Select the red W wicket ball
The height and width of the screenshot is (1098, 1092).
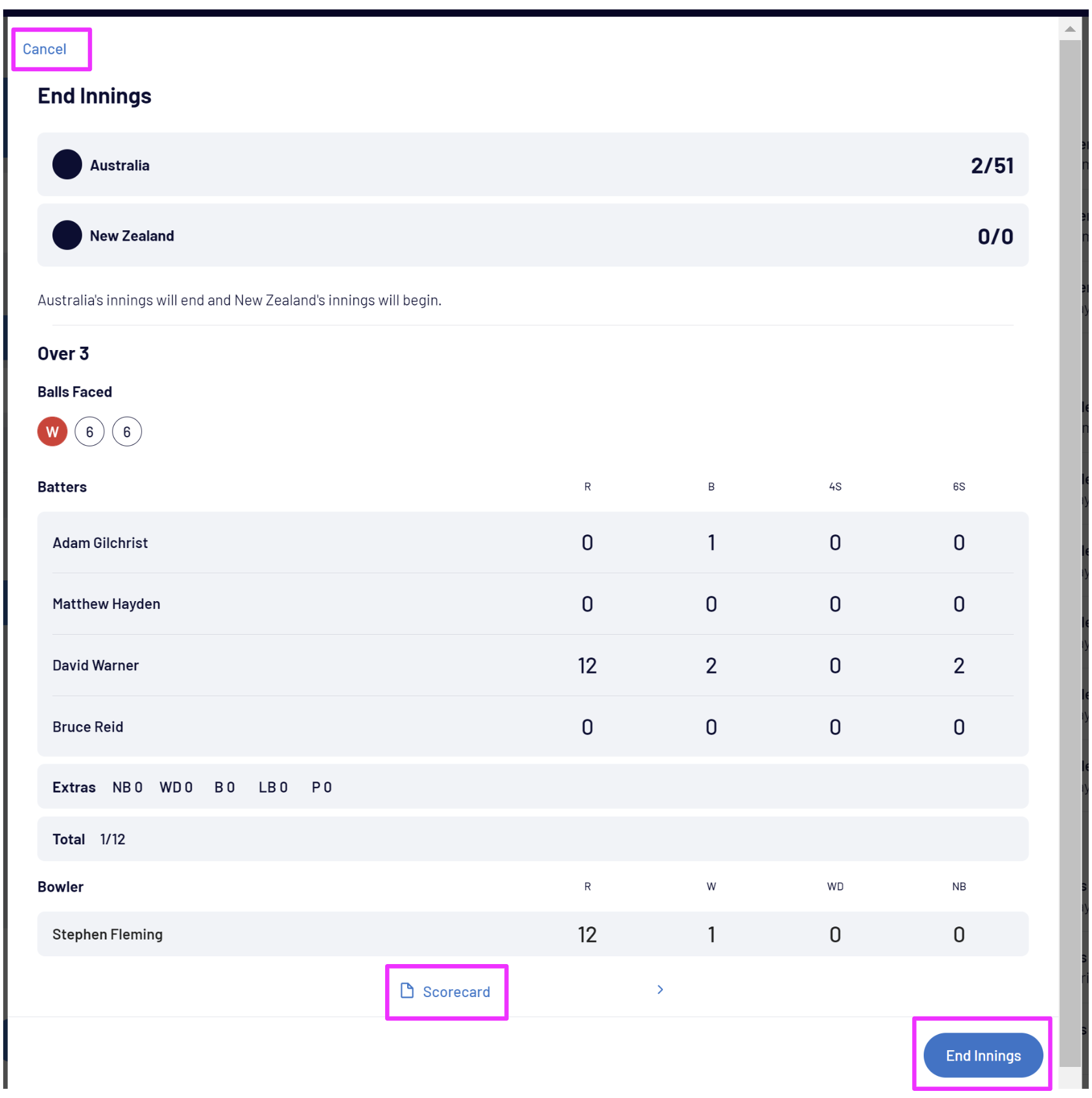(52, 432)
